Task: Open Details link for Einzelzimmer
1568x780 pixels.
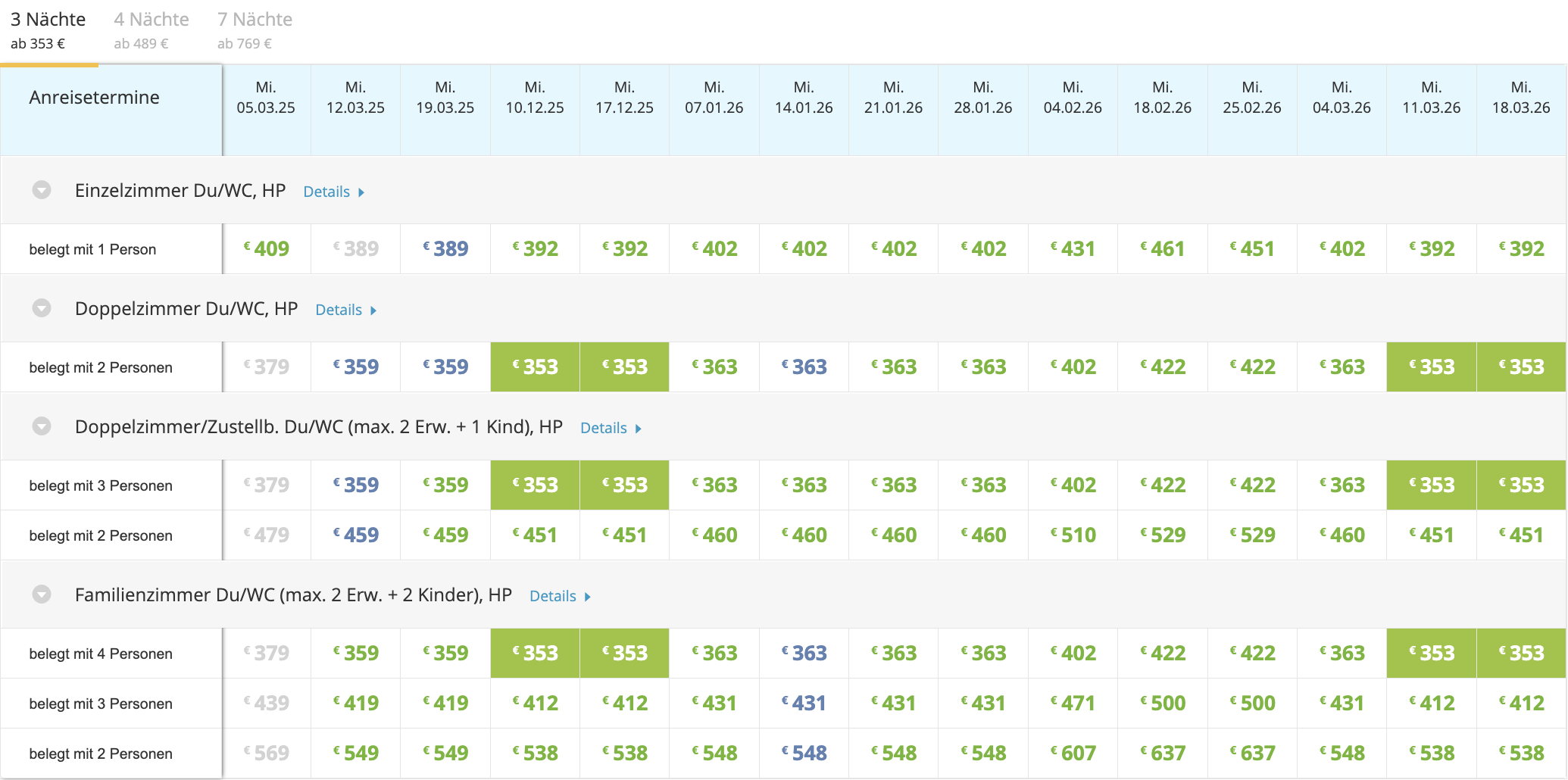Action: 326,192
